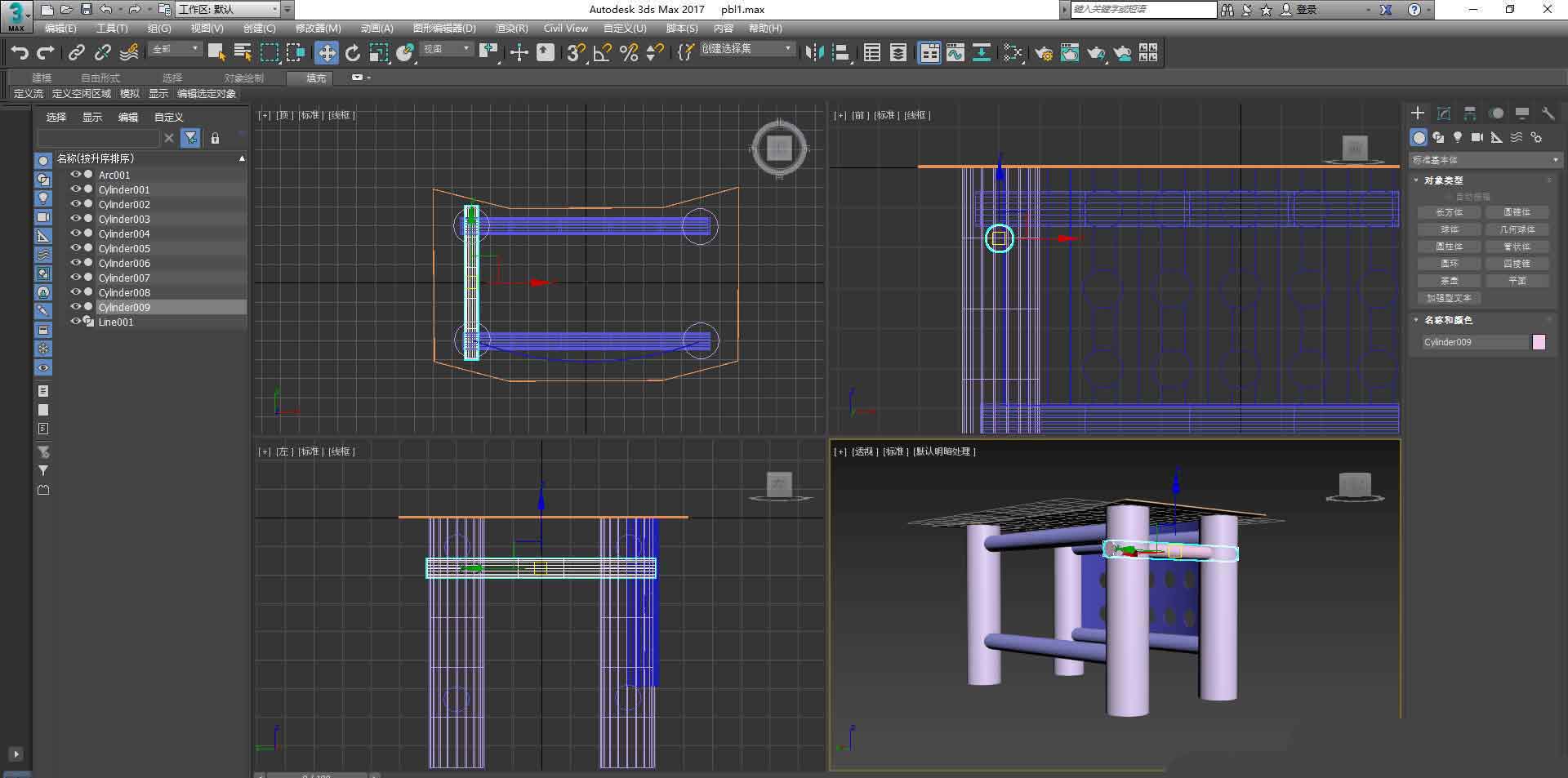This screenshot has width=1568, height=778.
Task: Open the Curve Editor icon
Action: pyautogui.click(x=955, y=53)
